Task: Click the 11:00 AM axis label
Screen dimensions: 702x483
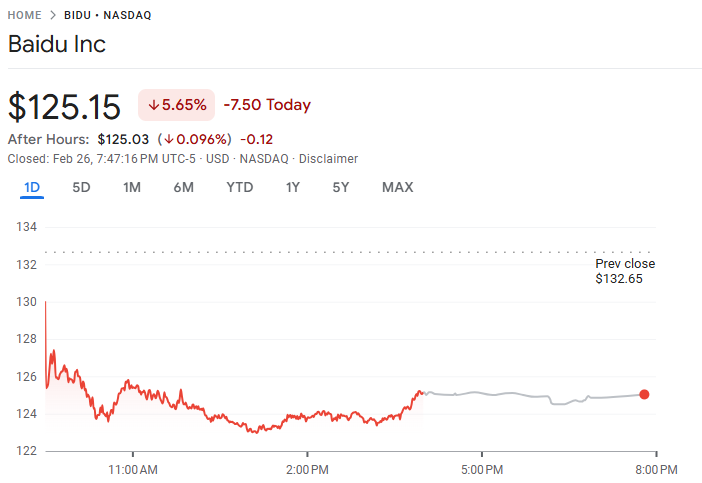Action: click(133, 469)
